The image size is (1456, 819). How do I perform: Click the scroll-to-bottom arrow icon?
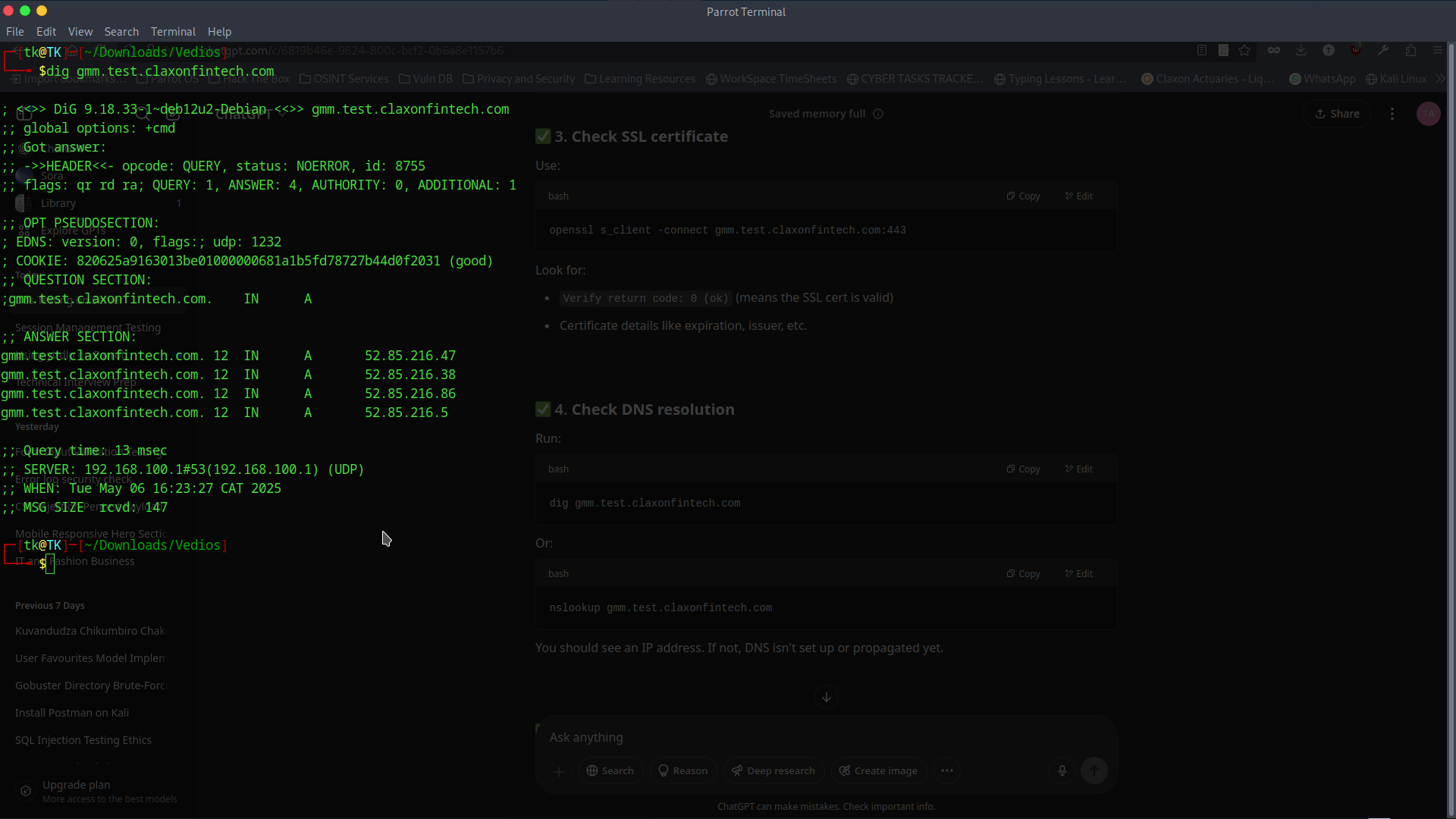click(826, 696)
